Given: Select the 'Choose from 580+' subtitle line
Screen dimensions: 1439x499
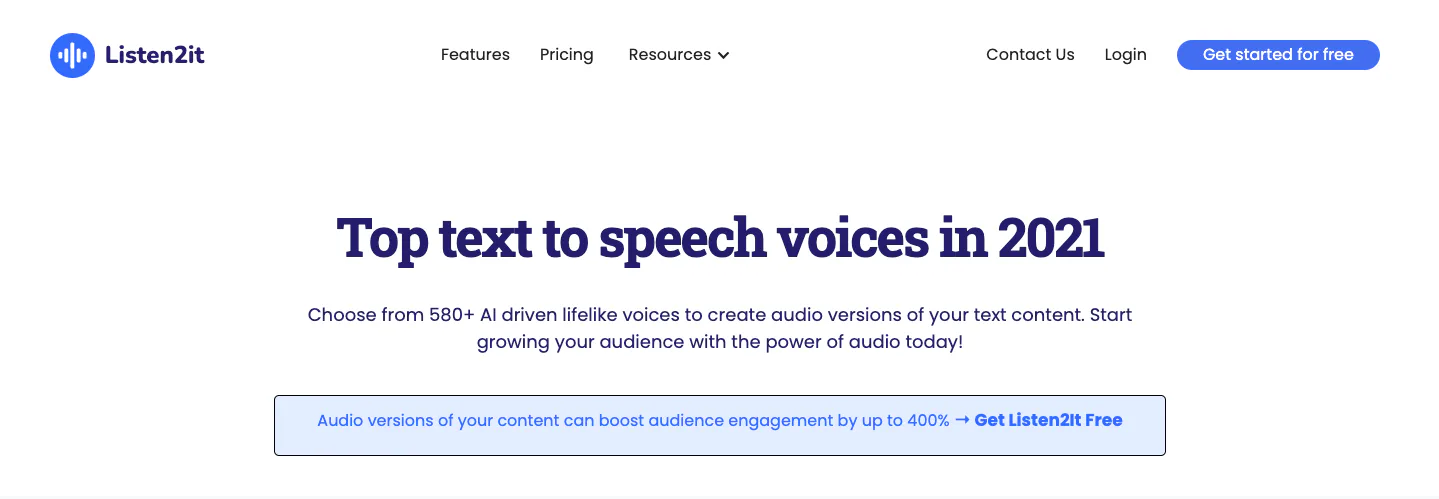Looking at the screenshot, I should tap(720, 315).
